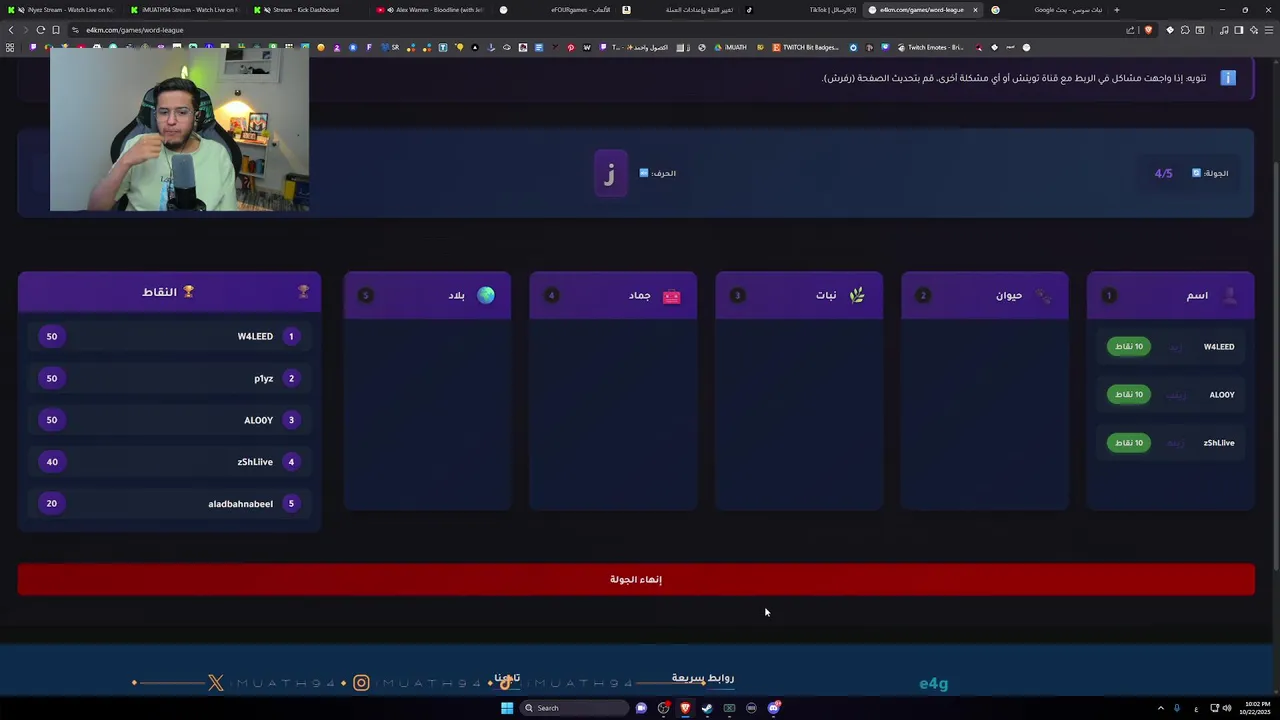Click the streamer webcam overlay
Screen dimensions: 1280x720
180,130
